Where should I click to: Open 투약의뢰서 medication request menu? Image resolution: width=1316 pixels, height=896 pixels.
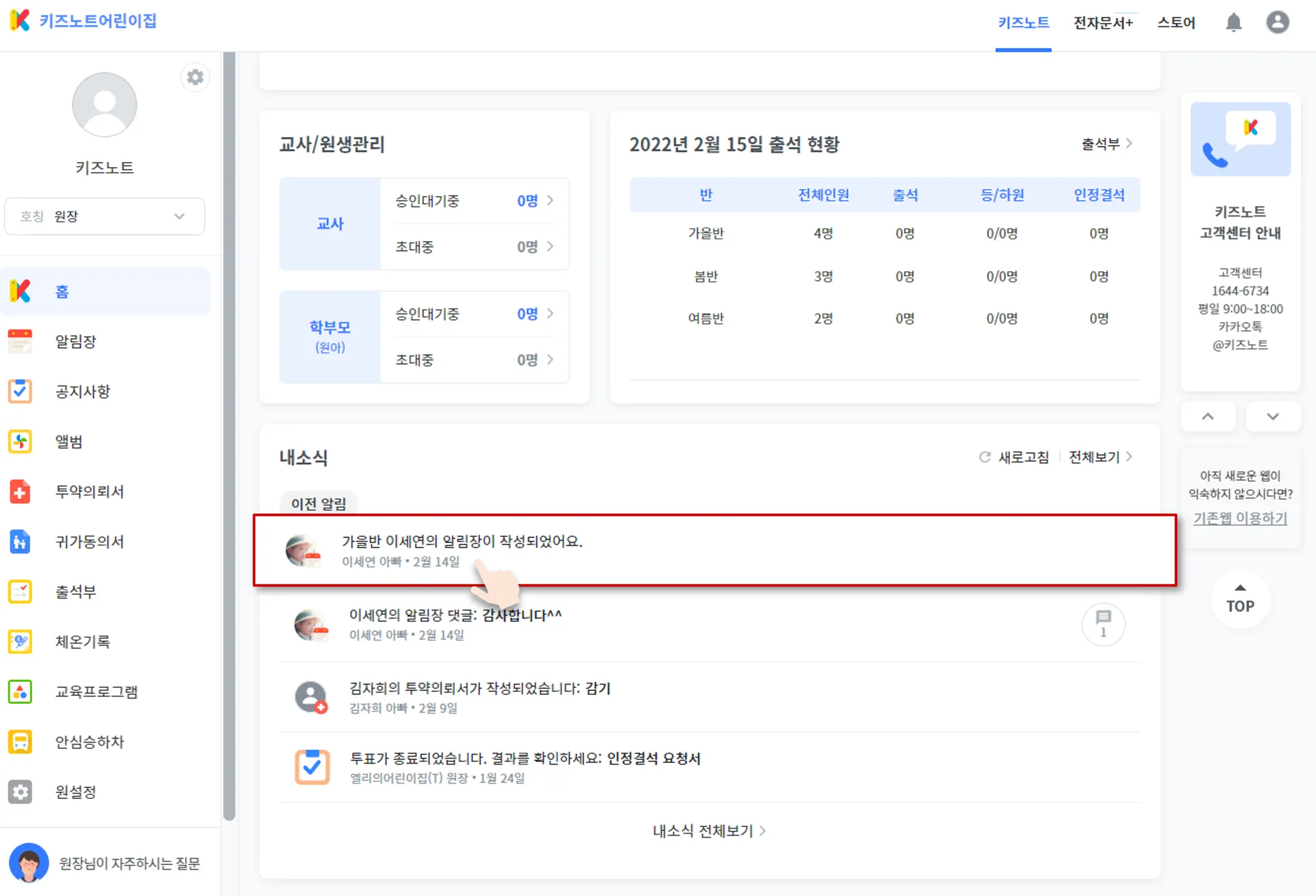[89, 492]
